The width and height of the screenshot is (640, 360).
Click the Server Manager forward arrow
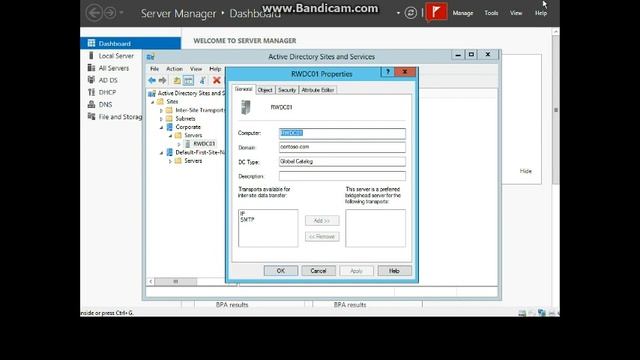110,13
